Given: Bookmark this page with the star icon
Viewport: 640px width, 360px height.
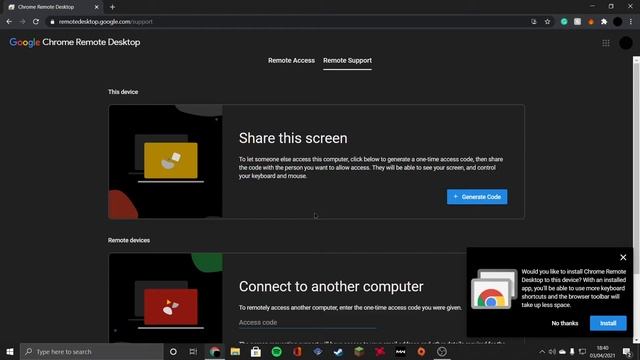Looking at the screenshot, I should pos(547,22).
